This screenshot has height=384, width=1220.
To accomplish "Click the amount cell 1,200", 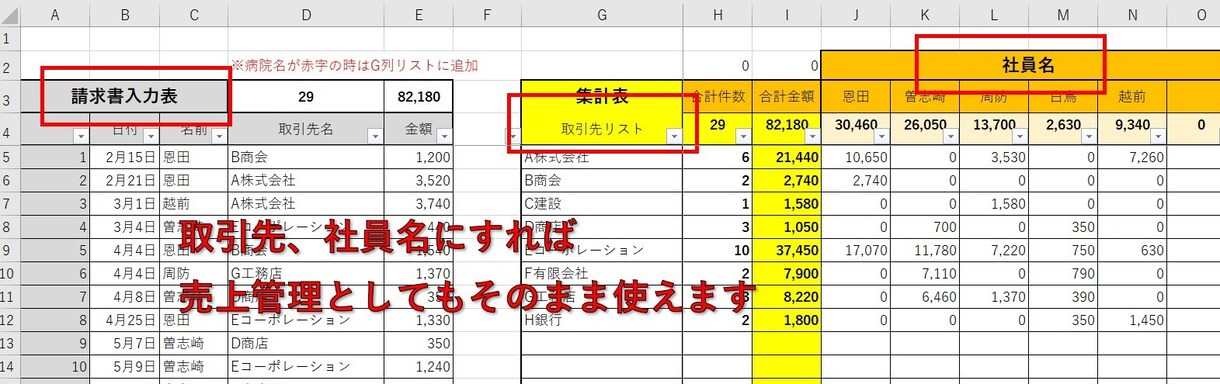I will click(x=418, y=157).
